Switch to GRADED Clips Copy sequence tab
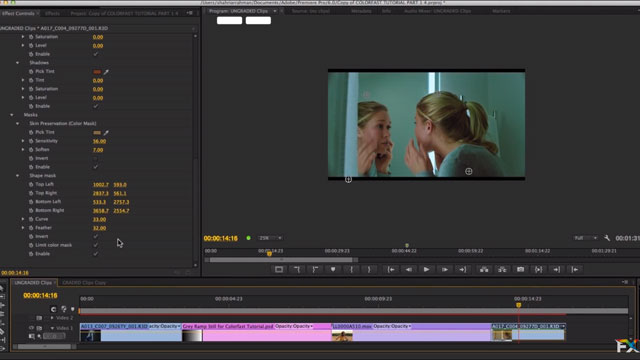The height and width of the screenshot is (360, 640). point(84,282)
